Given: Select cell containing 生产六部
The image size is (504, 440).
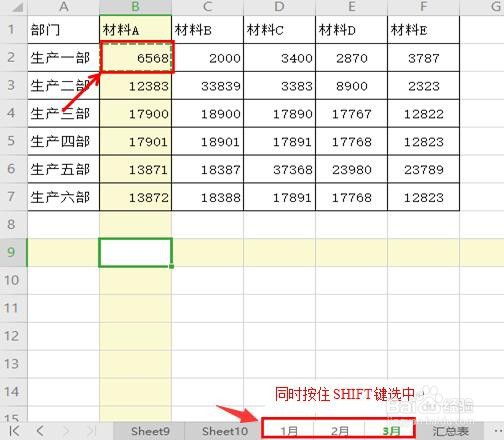Looking at the screenshot, I should [x=63, y=197].
